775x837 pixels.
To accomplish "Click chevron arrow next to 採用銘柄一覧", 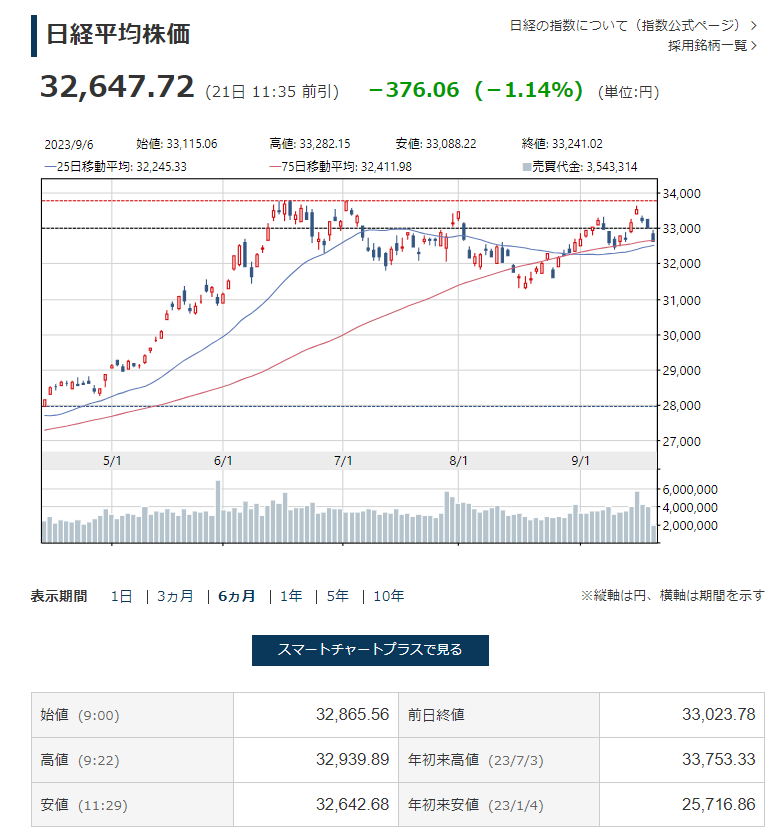I will click(754, 45).
